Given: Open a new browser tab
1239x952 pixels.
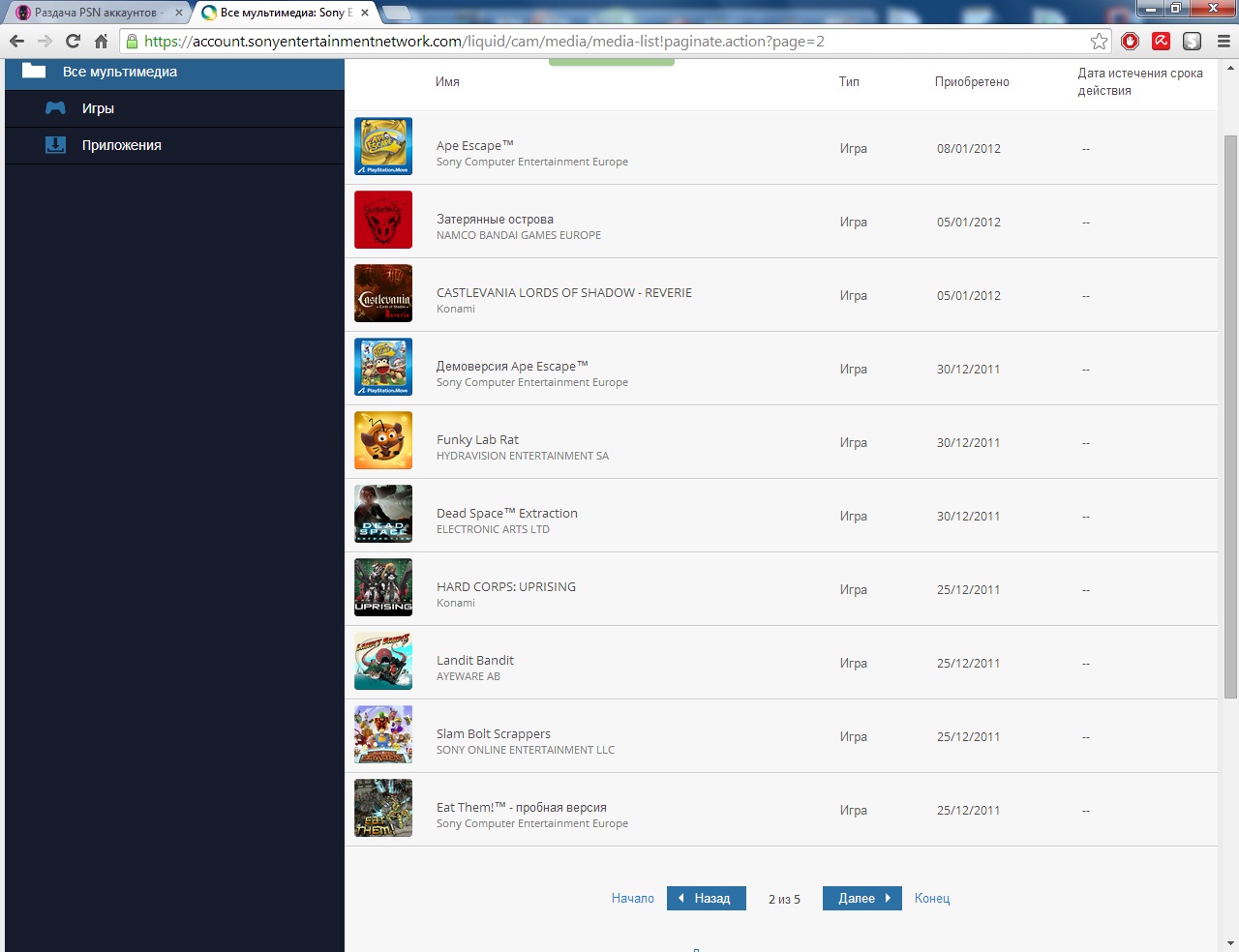Looking at the screenshot, I should (x=397, y=13).
